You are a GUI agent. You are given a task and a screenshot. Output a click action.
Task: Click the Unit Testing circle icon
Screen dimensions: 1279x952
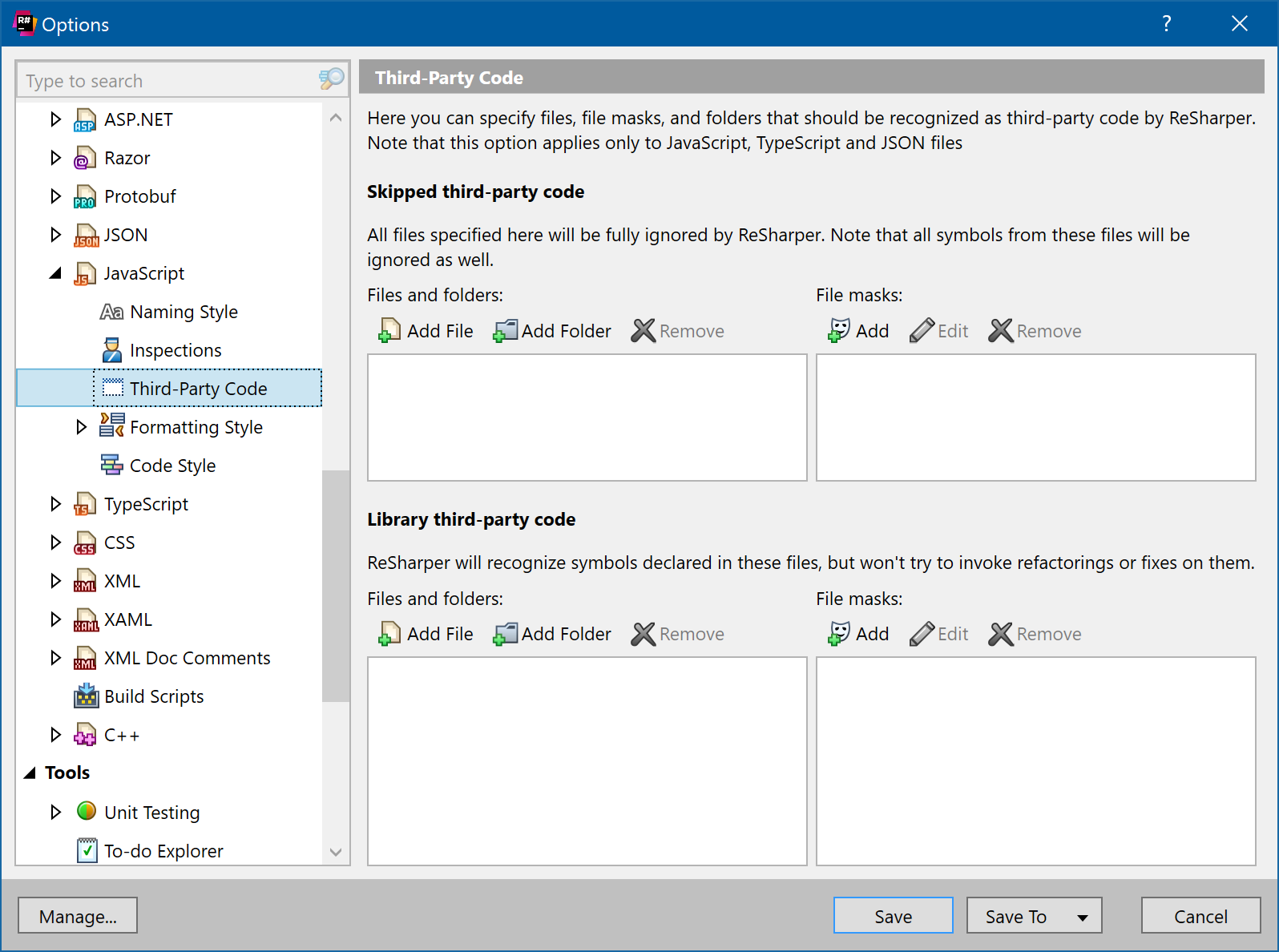(86, 812)
